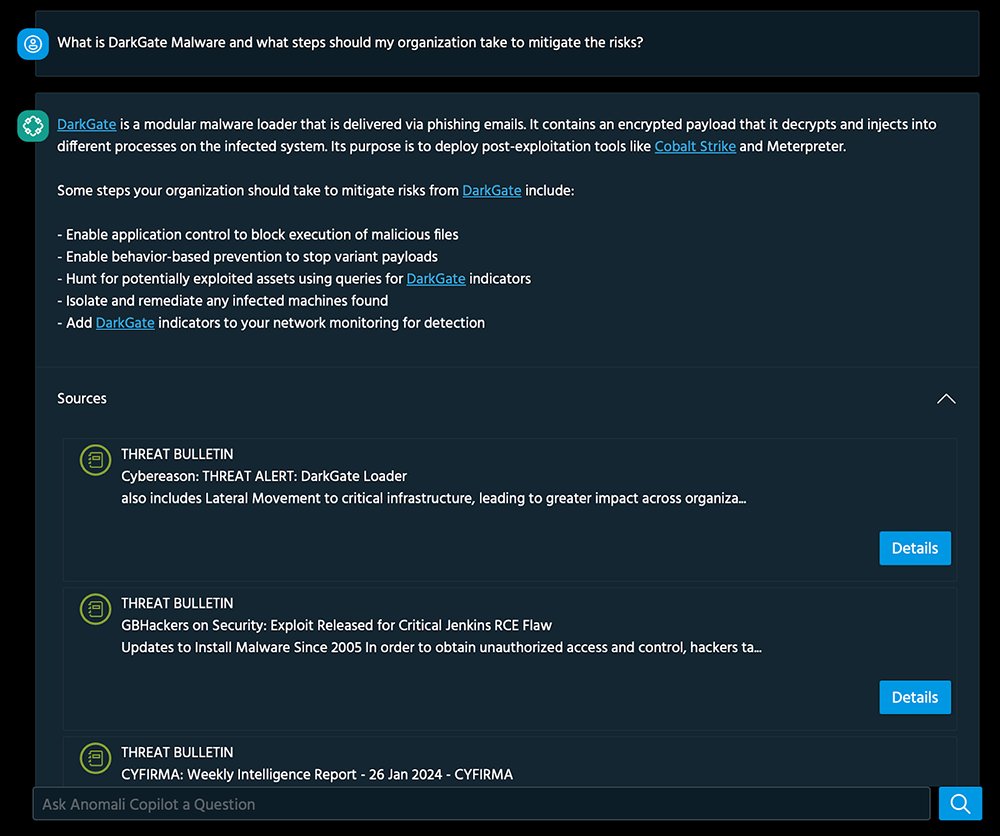Click DarkGate link in the Hunt bullet point
The width and height of the screenshot is (1000, 836).
point(436,278)
